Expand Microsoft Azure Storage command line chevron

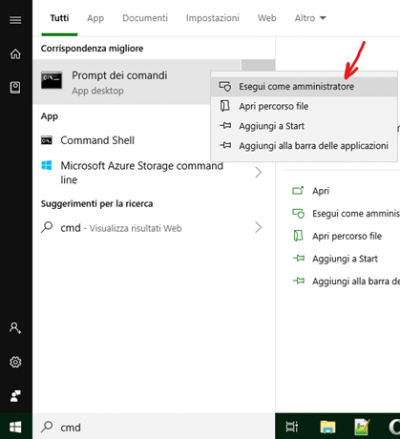[x=258, y=172]
